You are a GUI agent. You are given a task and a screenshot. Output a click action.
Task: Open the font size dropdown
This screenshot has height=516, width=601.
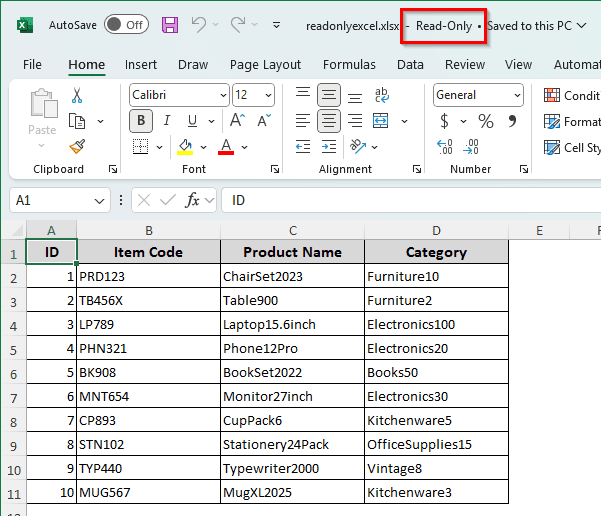coord(268,95)
